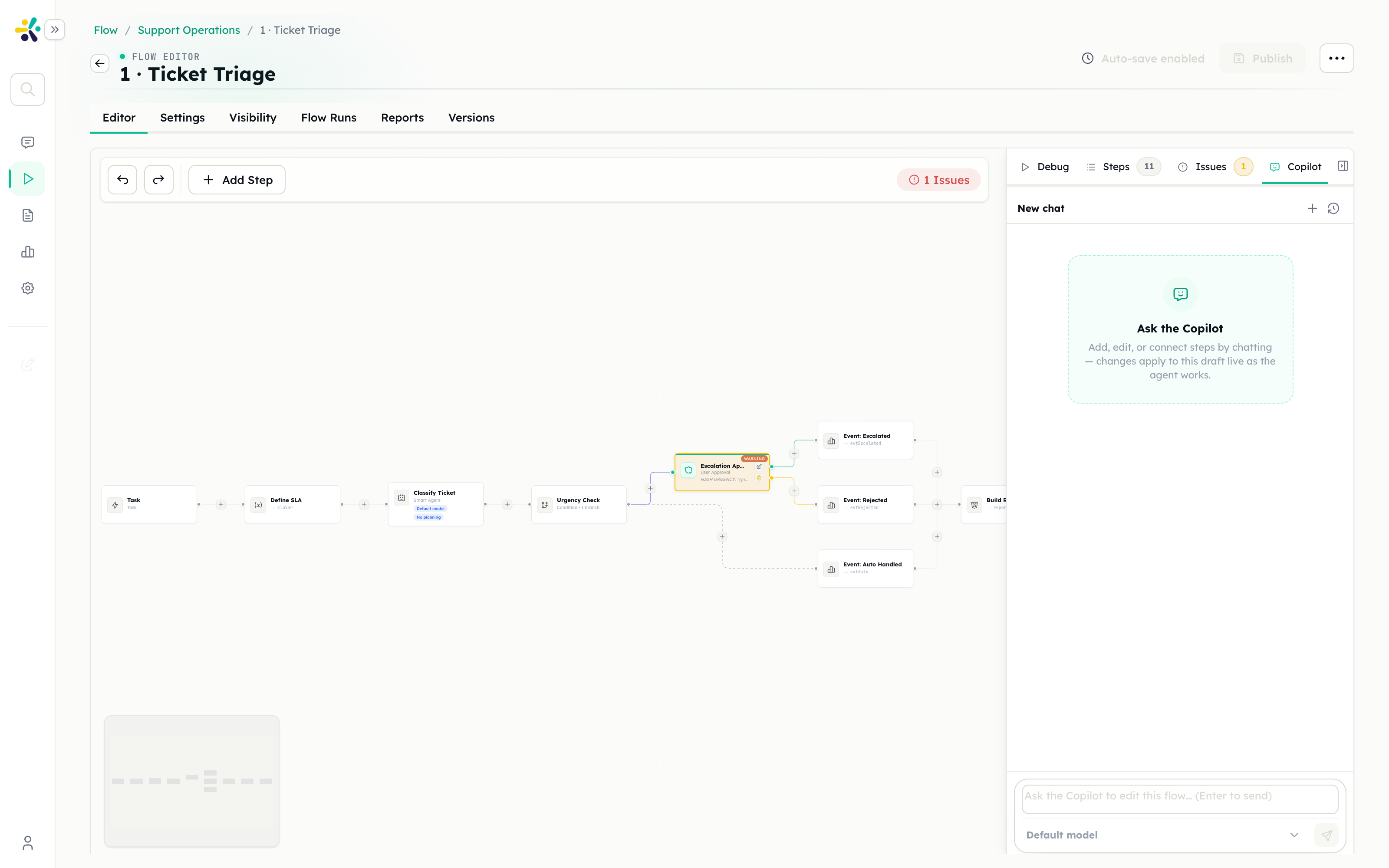
Task: Click the user profile icon in the sidebar
Action: tap(27, 842)
